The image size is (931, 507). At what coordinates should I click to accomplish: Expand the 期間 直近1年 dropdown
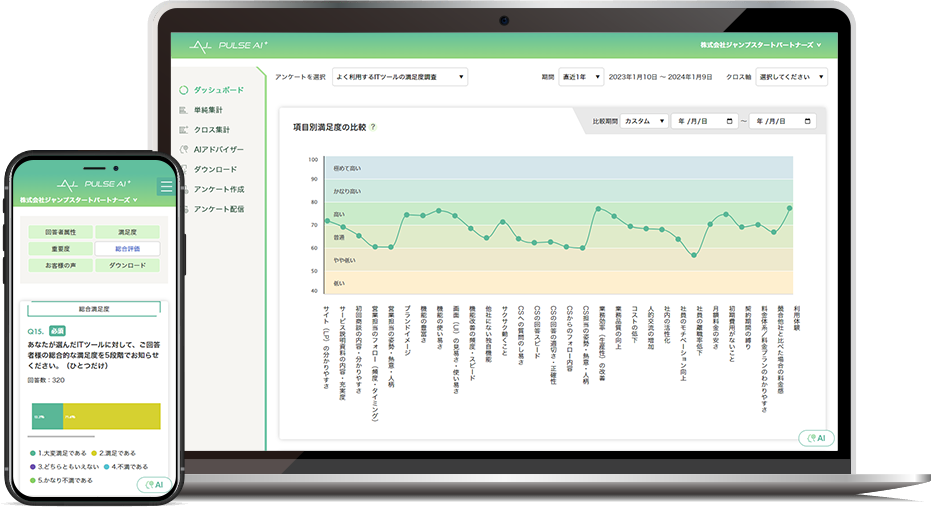581,77
